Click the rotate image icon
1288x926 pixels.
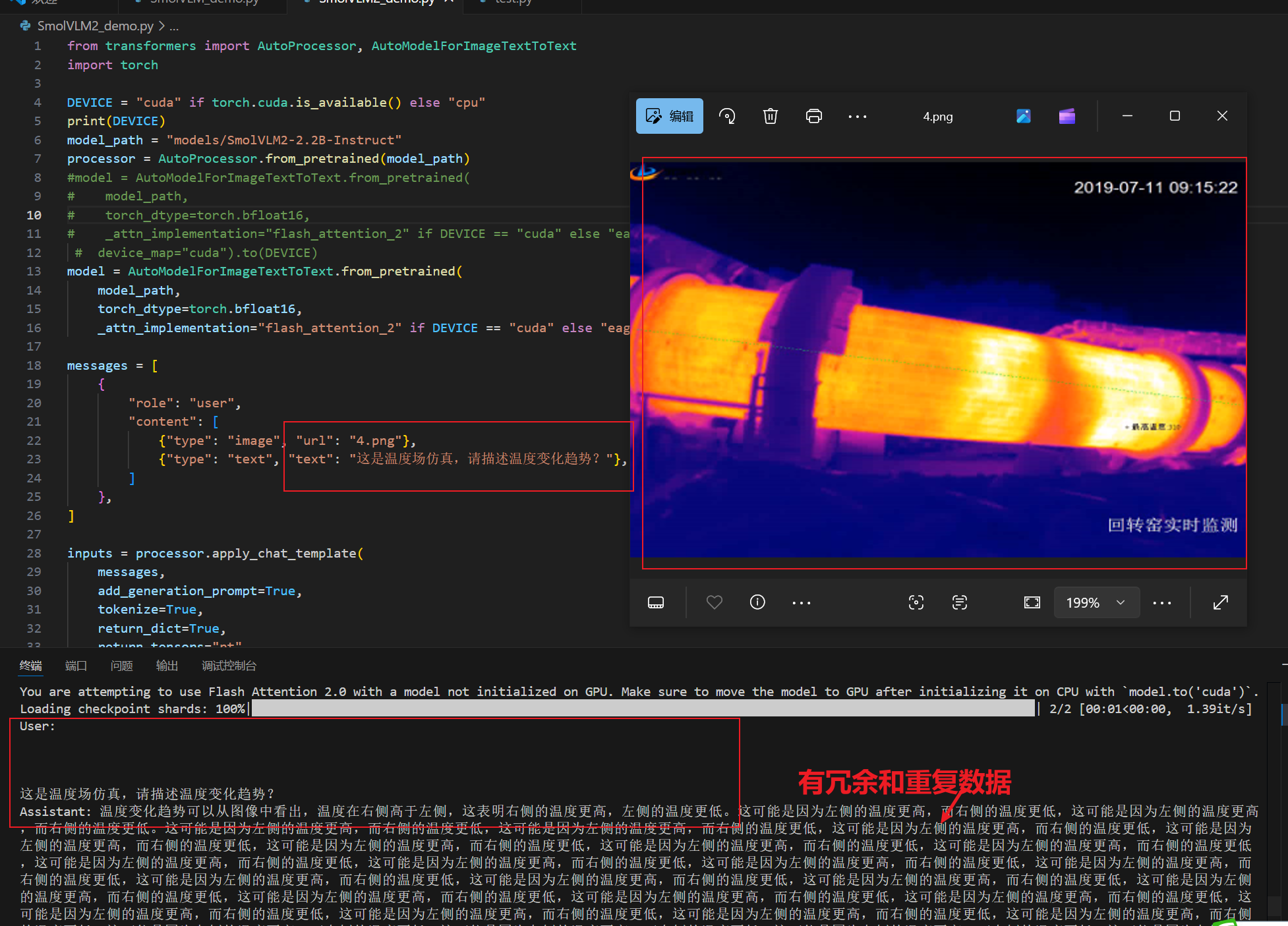(727, 117)
